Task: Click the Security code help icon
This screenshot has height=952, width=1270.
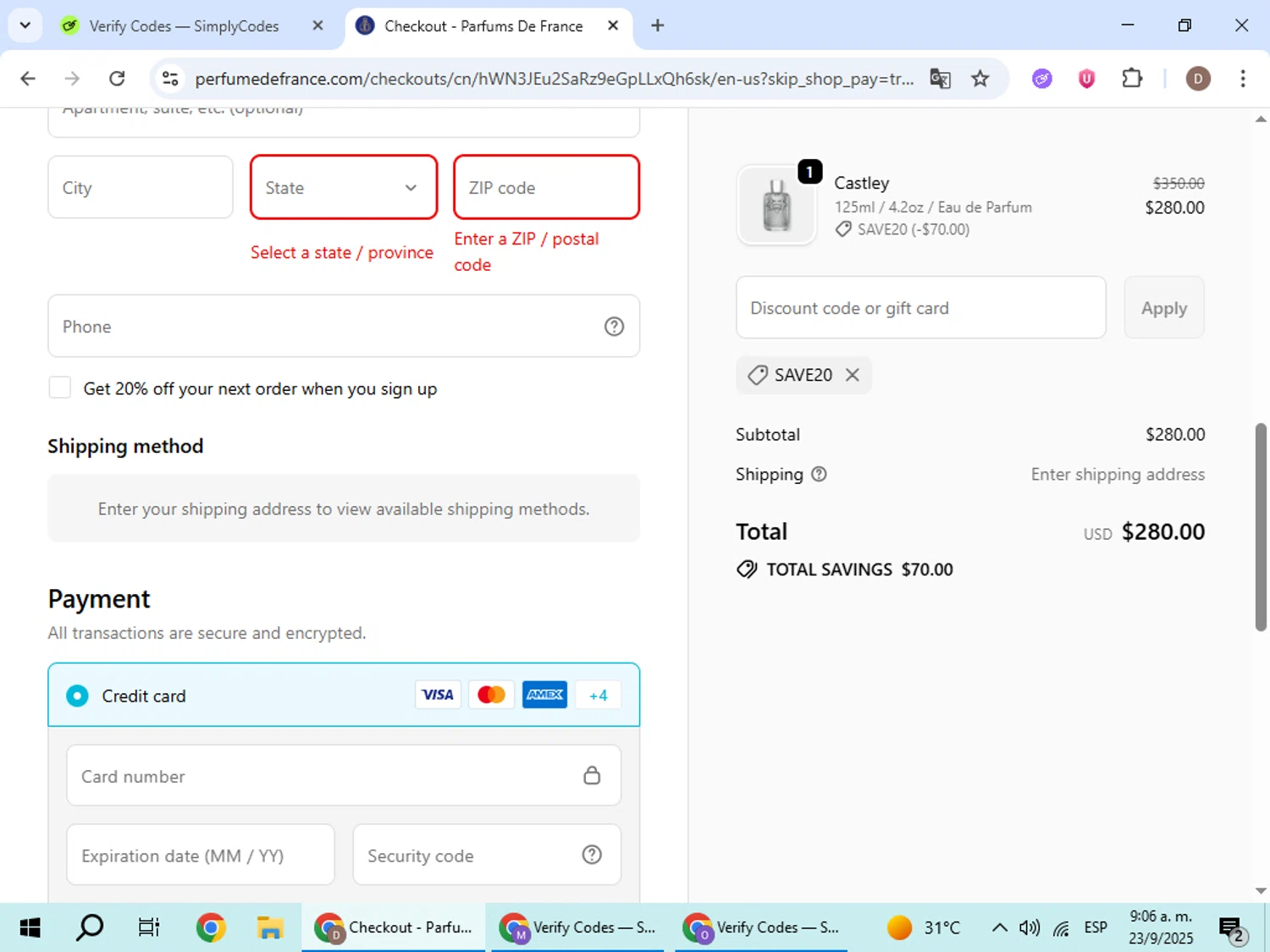Action: [592, 855]
